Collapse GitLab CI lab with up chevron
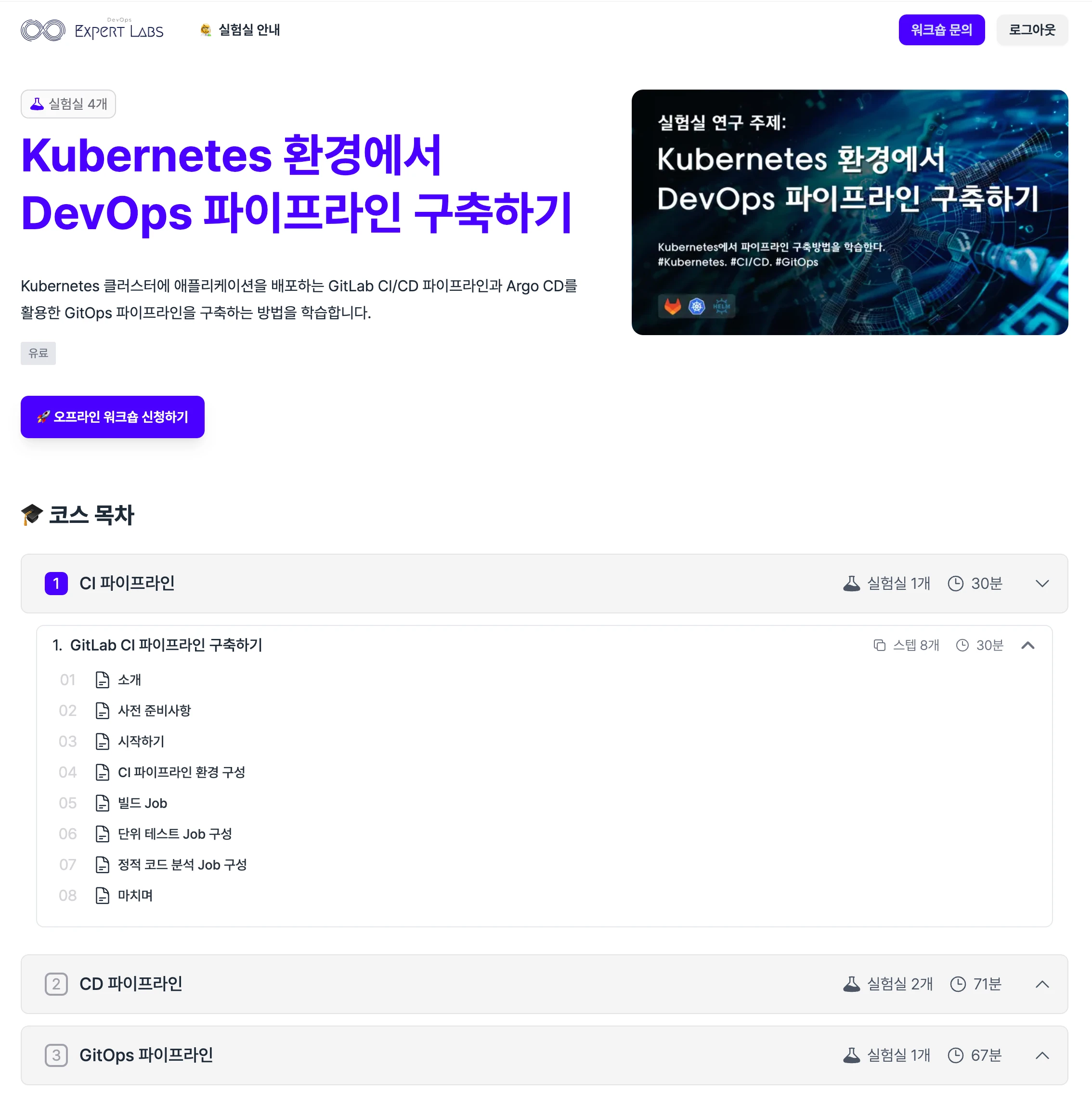This screenshot has width=1092, height=1118. (1028, 645)
